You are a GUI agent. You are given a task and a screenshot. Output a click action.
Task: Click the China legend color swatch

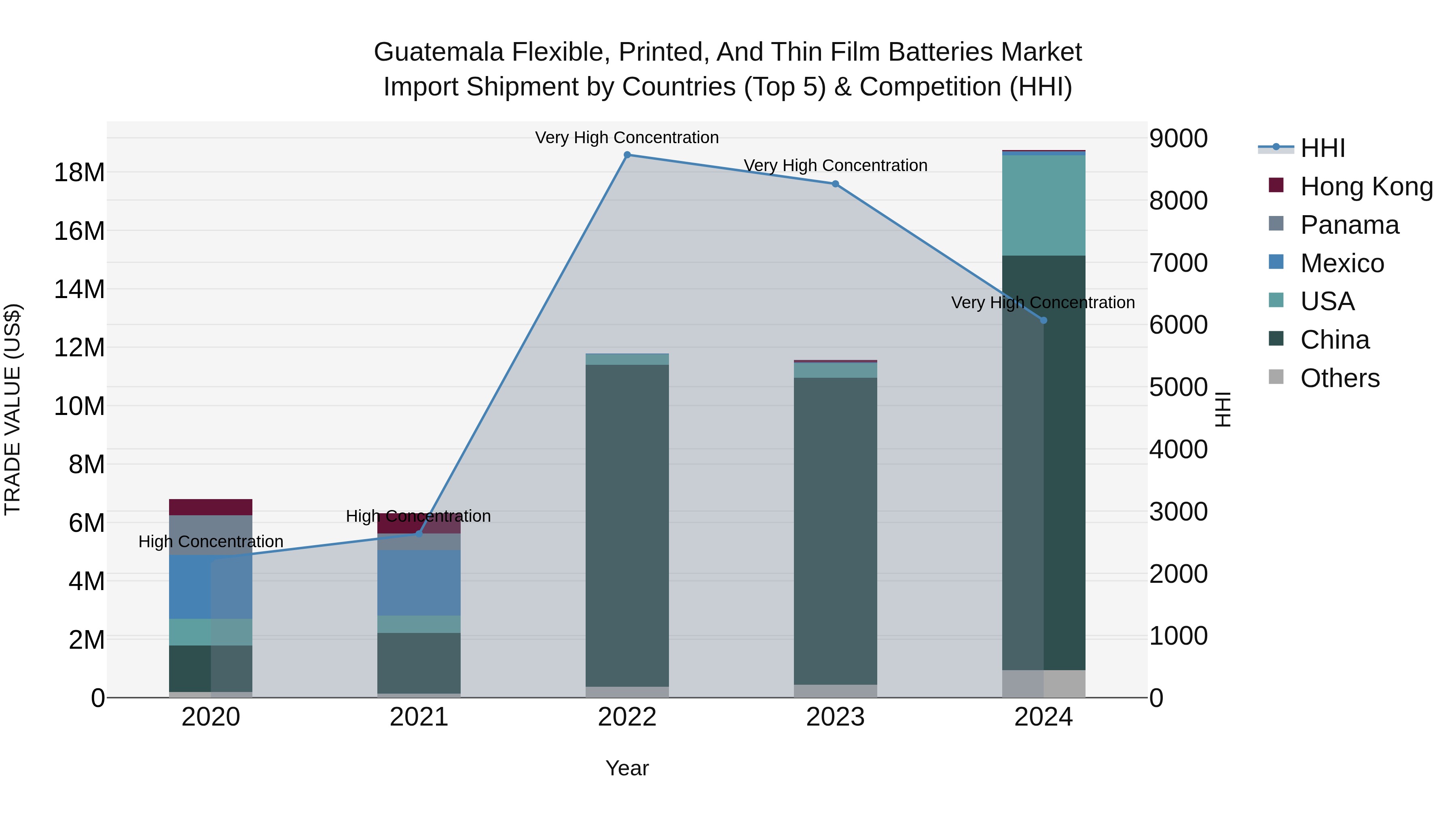1276,338
